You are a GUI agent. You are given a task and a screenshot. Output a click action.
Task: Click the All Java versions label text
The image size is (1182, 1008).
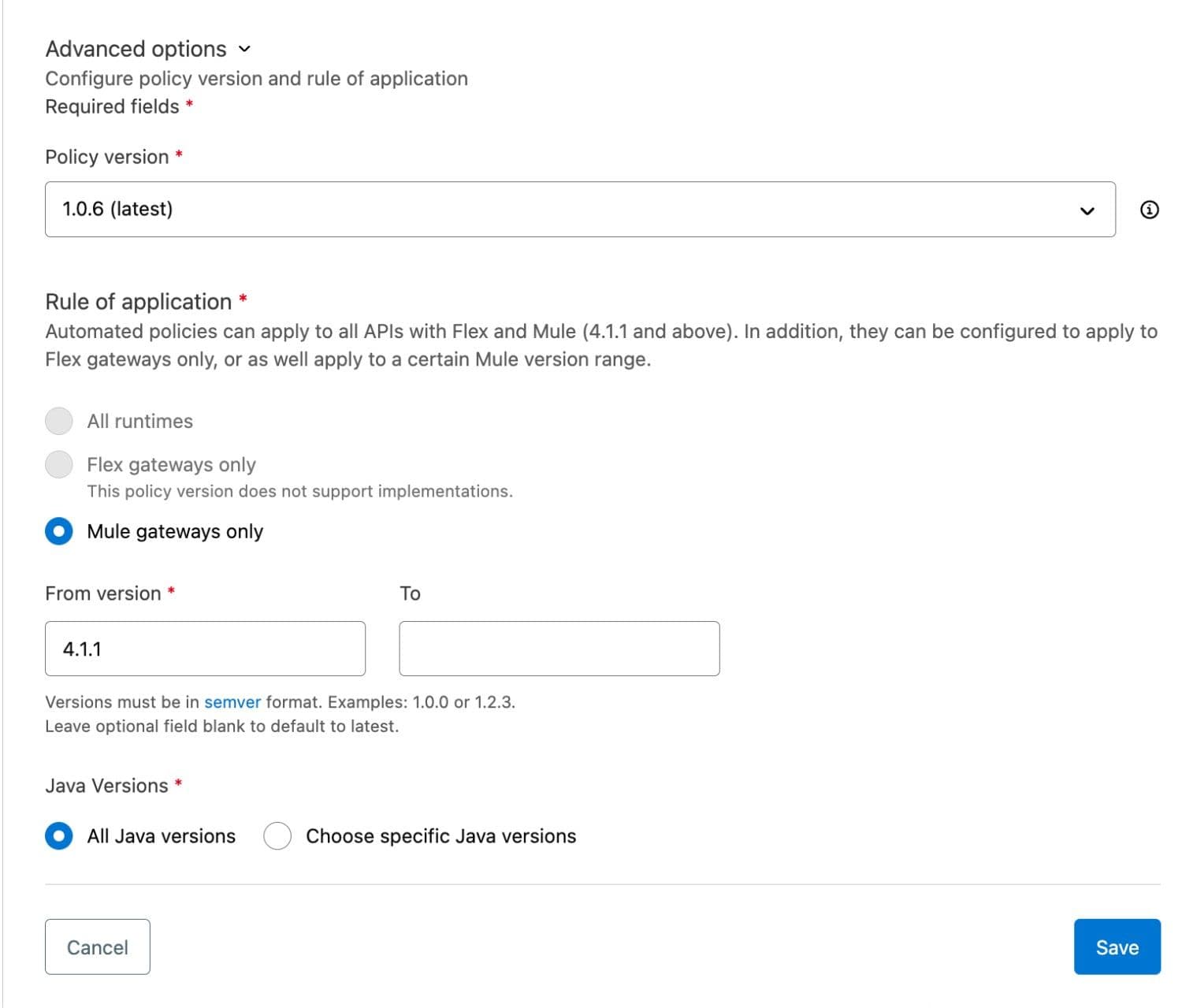pyautogui.click(x=160, y=835)
